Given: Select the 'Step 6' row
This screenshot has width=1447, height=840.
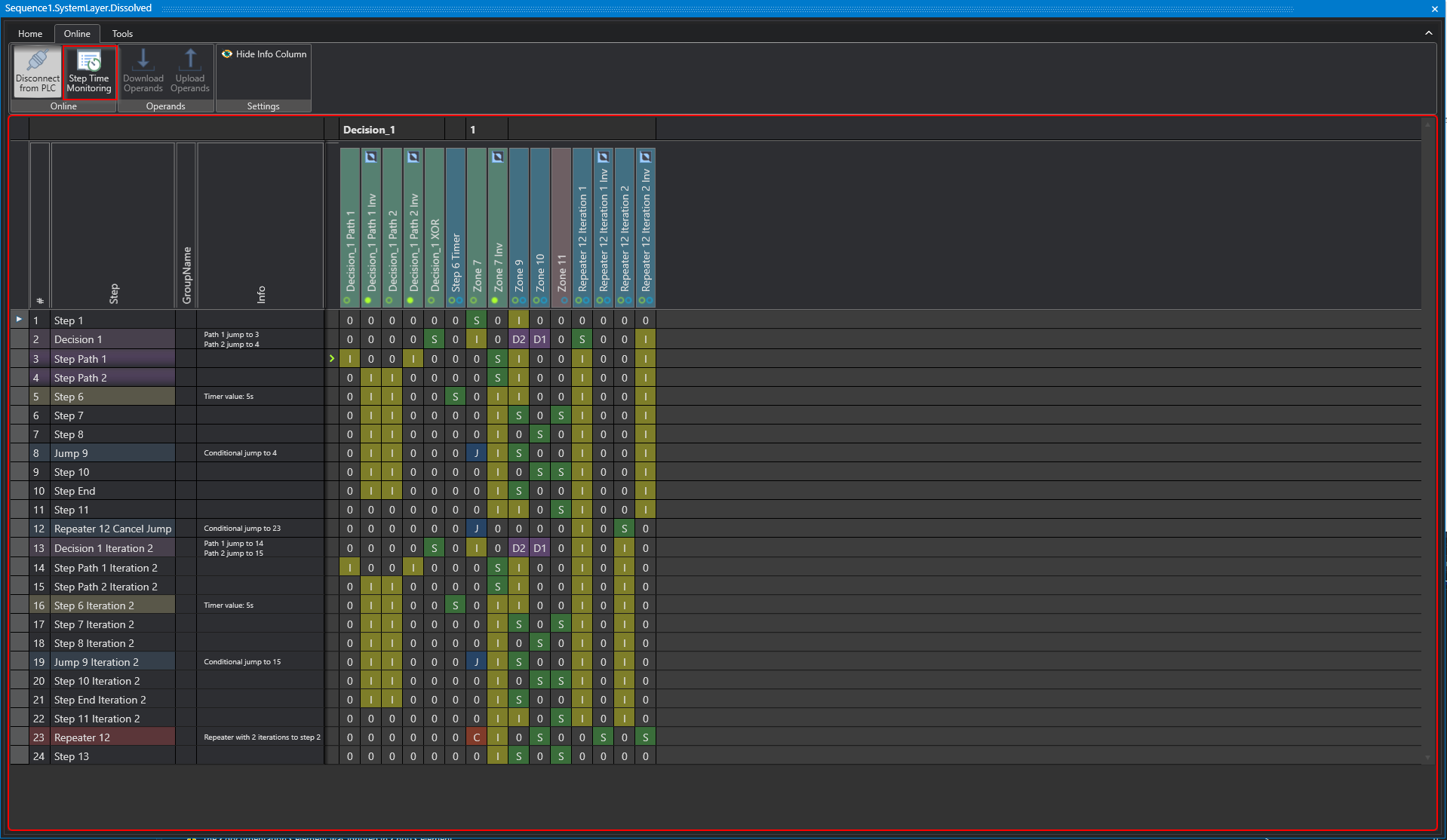Looking at the screenshot, I should 113,397.
